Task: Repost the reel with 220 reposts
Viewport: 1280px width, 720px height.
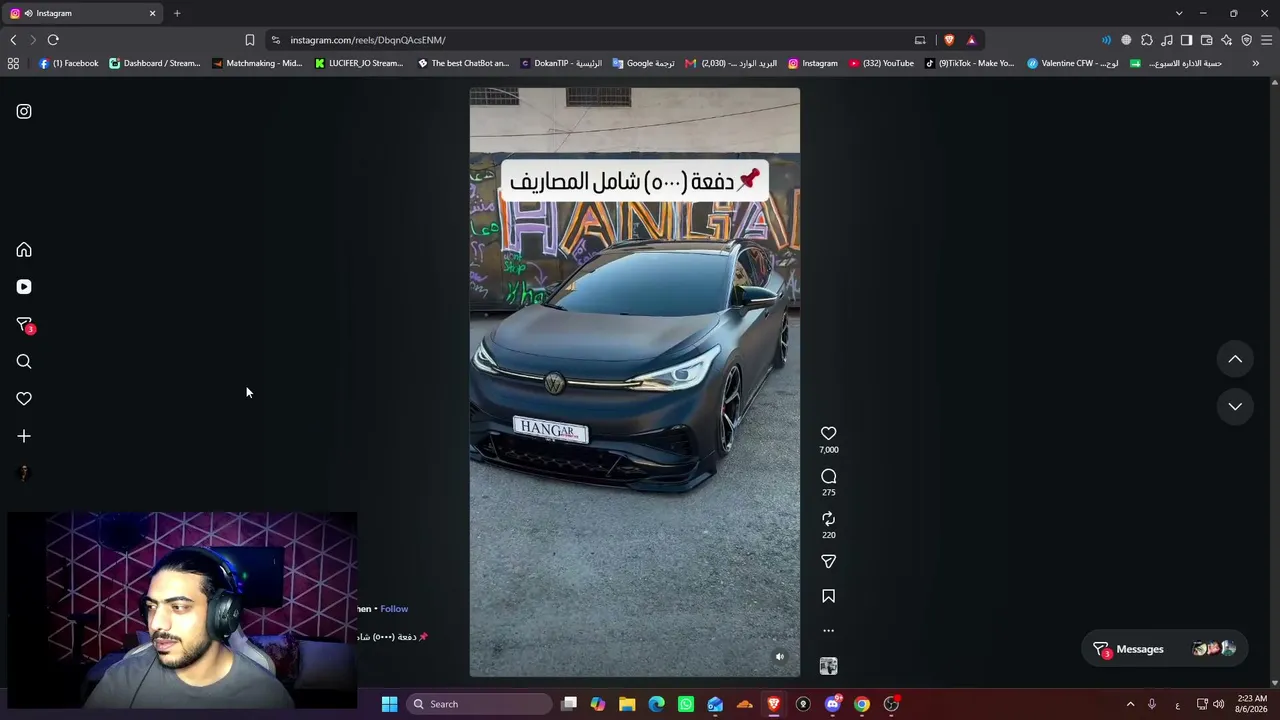Action: pyautogui.click(x=828, y=518)
